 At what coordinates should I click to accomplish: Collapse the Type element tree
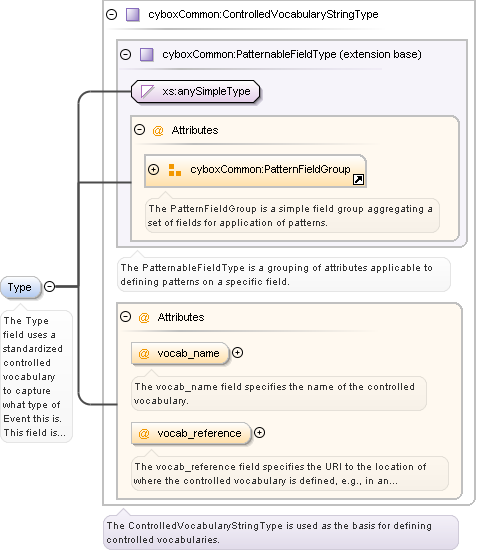point(50,286)
